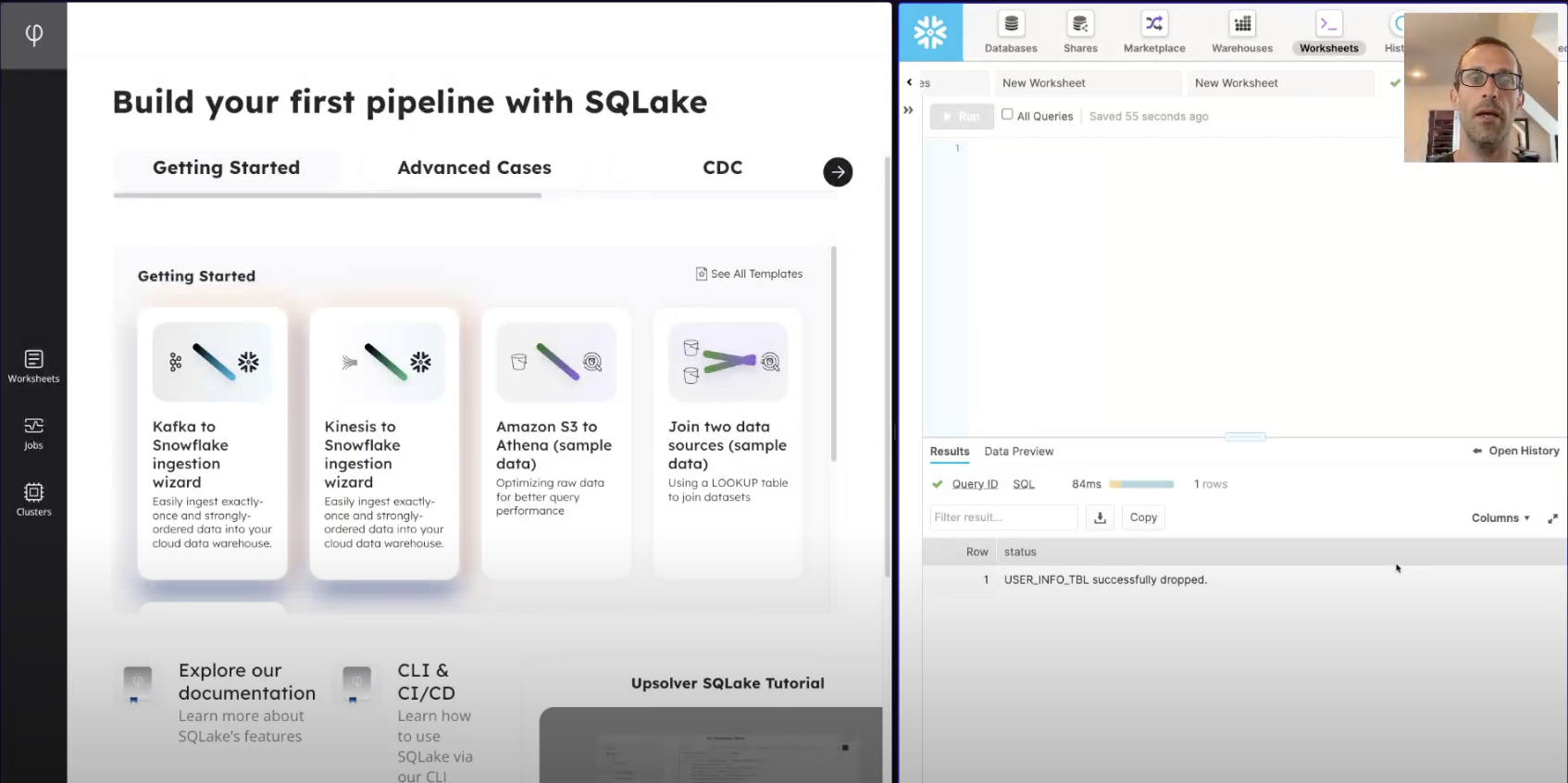The width and height of the screenshot is (1568, 783).
Task: Expand the Snowflake object browser panel
Action: pyautogui.click(x=908, y=110)
